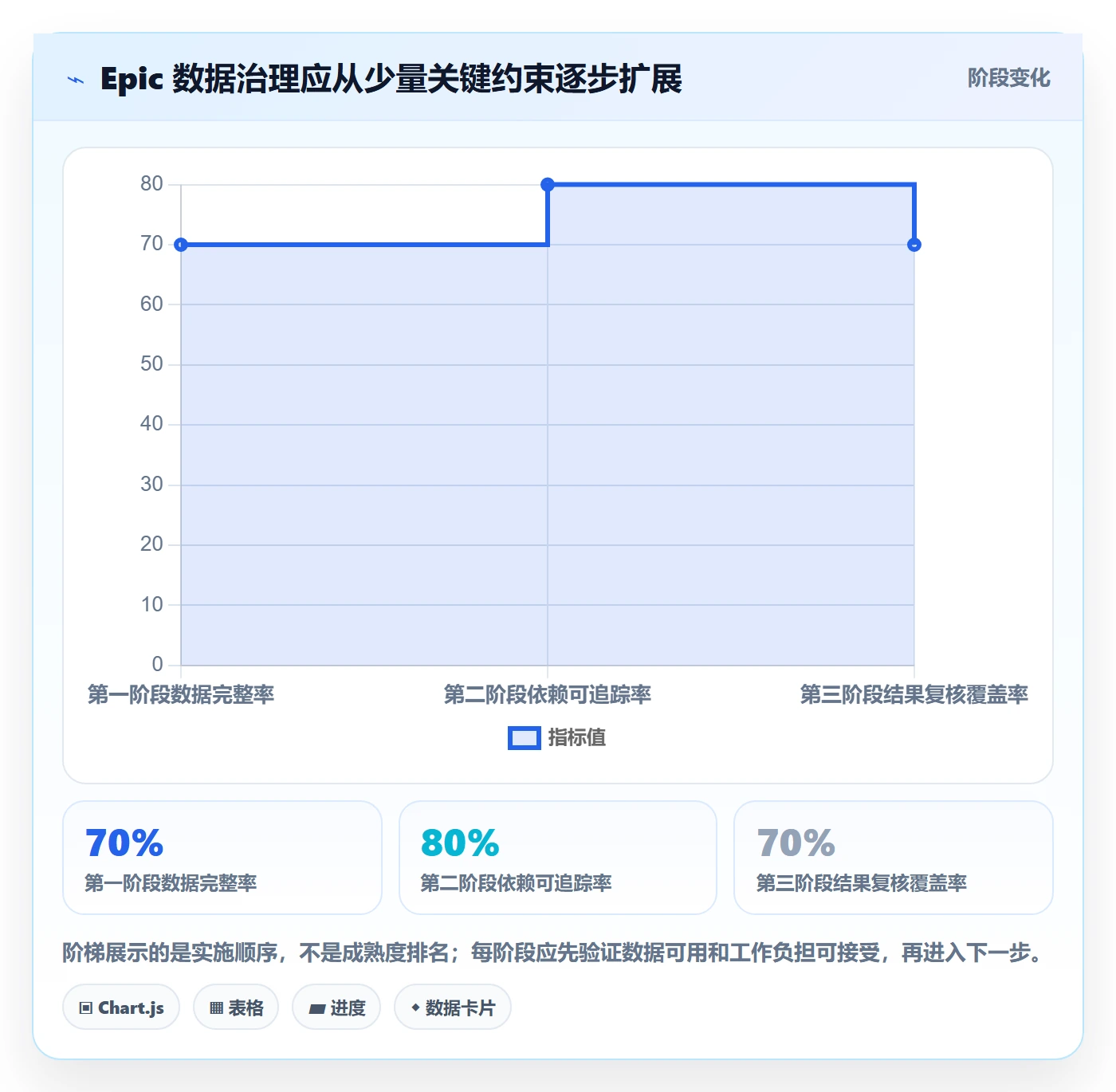Click the y-axis value 50

pos(151,364)
